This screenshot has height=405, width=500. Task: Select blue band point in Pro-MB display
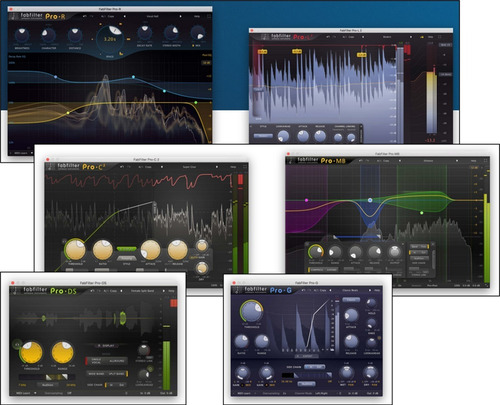click(x=370, y=200)
